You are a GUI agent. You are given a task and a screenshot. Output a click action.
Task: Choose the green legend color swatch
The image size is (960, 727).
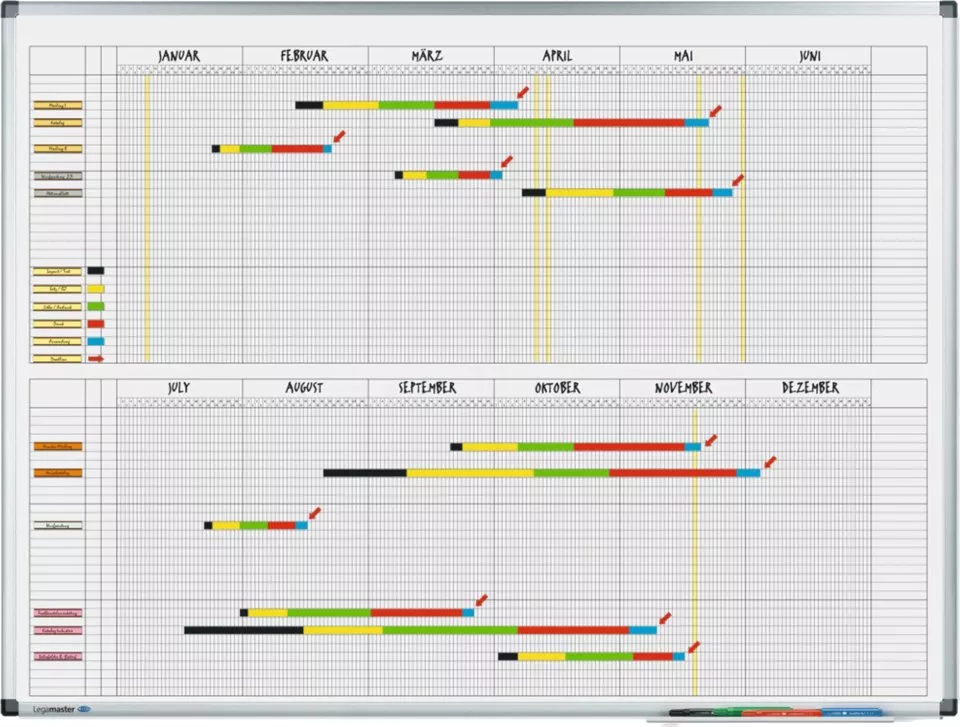96,306
